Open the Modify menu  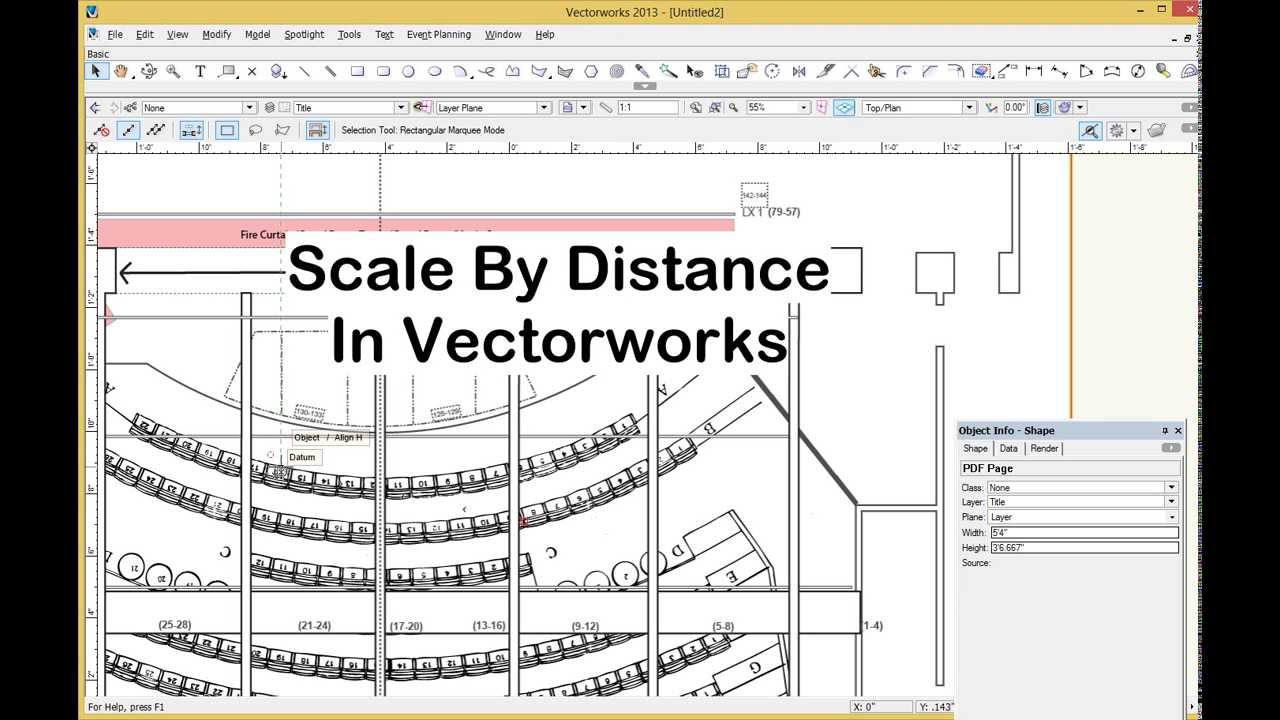point(216,34)
